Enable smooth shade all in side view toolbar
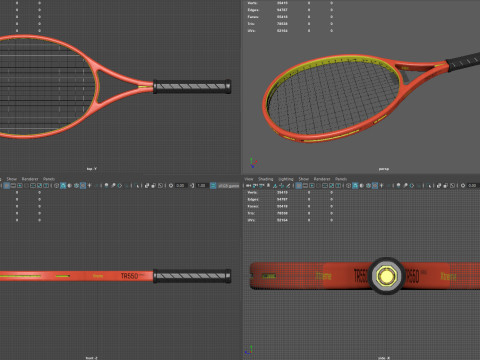The width and height of the screenshot is (480, 360). pos(355,185)
